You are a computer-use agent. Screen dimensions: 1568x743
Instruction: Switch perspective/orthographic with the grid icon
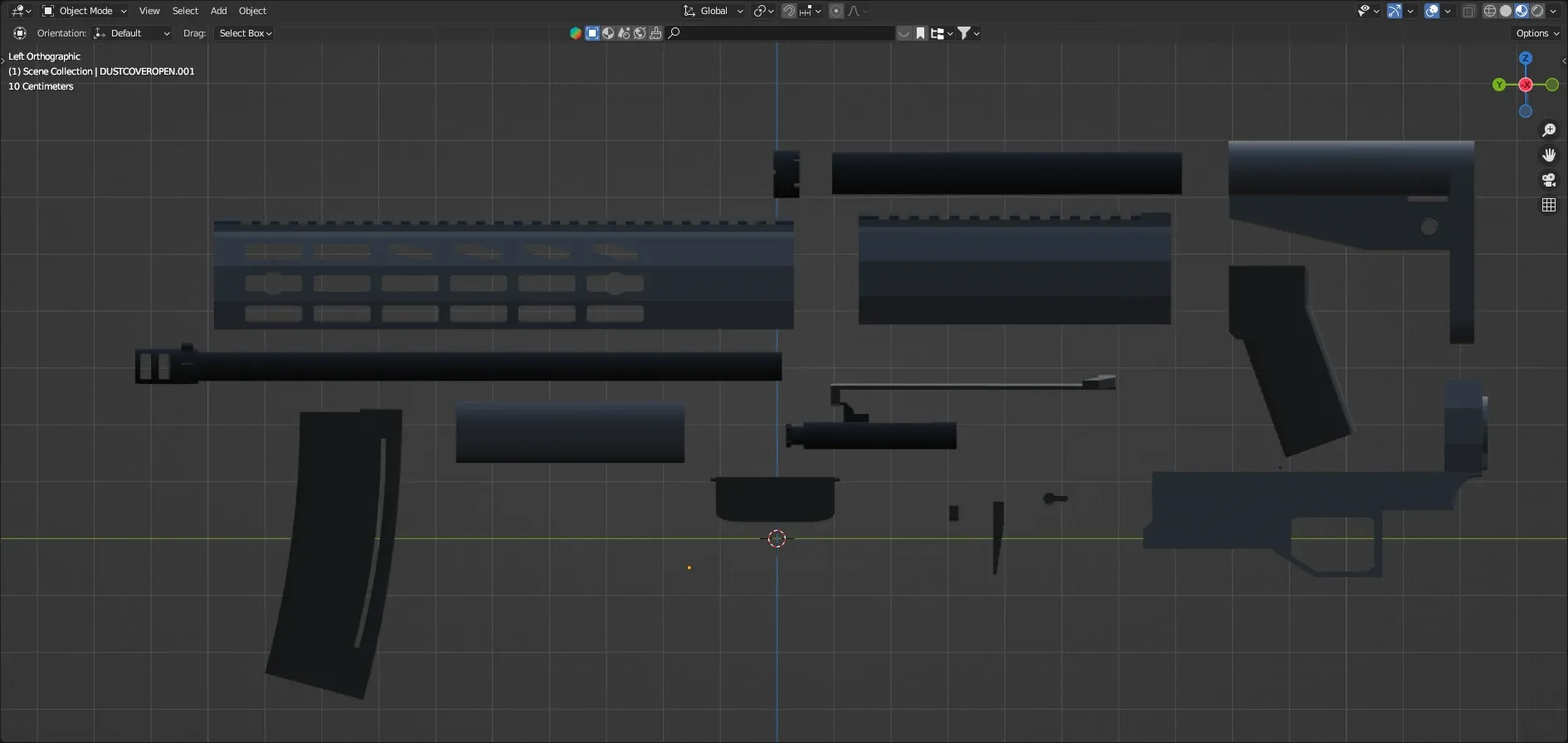coord(1549,205)
